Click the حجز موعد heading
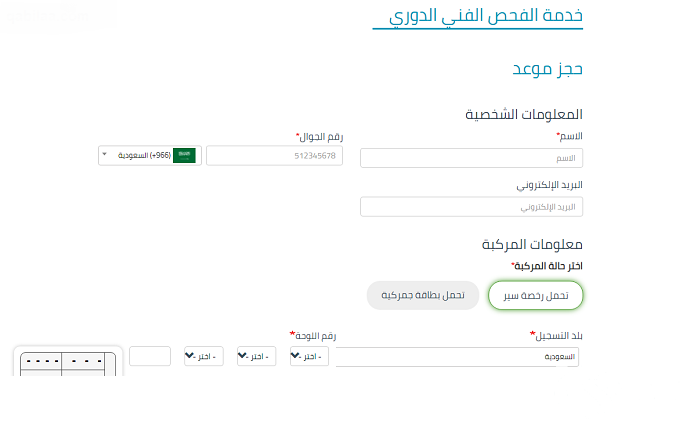This screenshot has height=426, width=687. (x=548, y=69)
